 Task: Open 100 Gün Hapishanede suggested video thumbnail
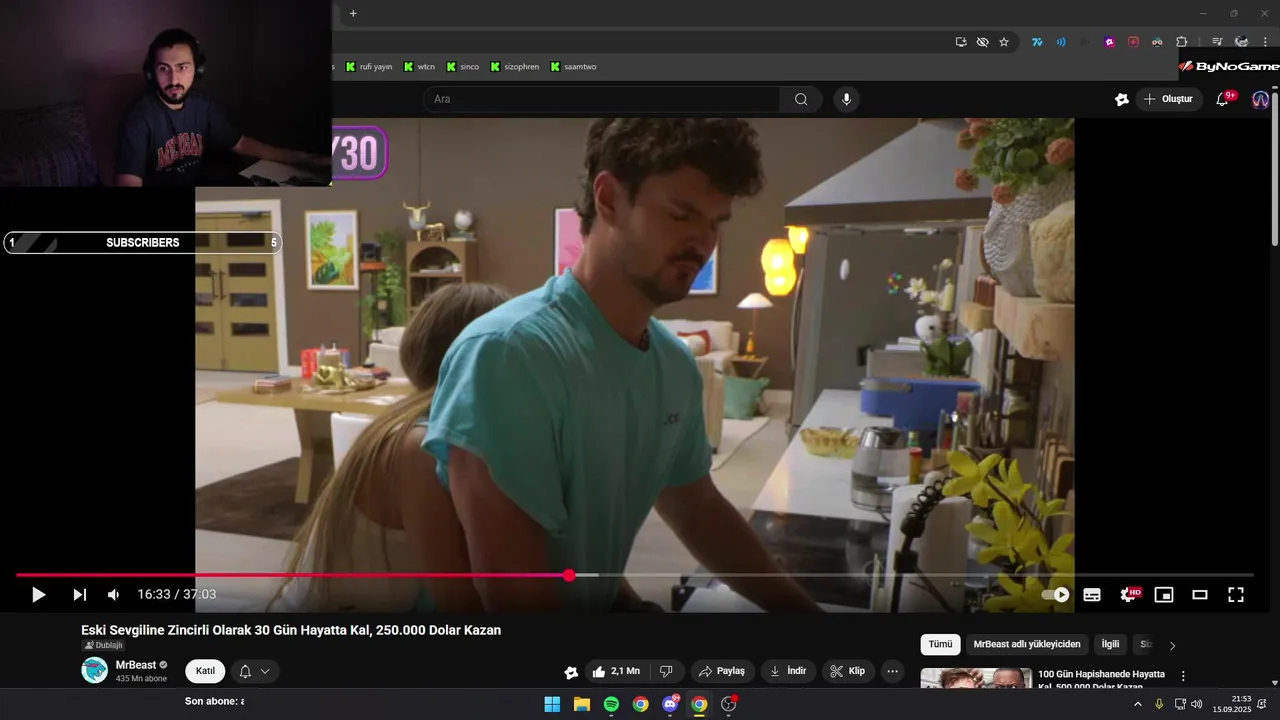point(976,678)
